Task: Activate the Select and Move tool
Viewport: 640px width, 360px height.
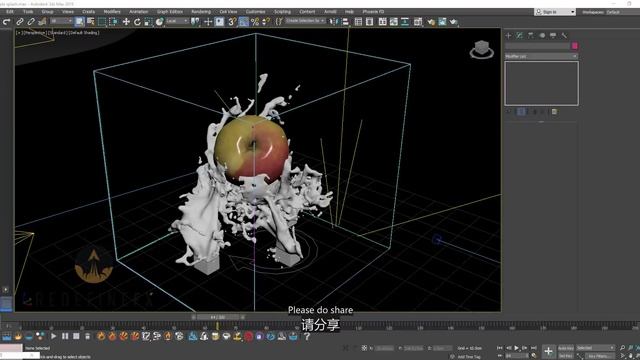Action: click(x=126, y=22)
